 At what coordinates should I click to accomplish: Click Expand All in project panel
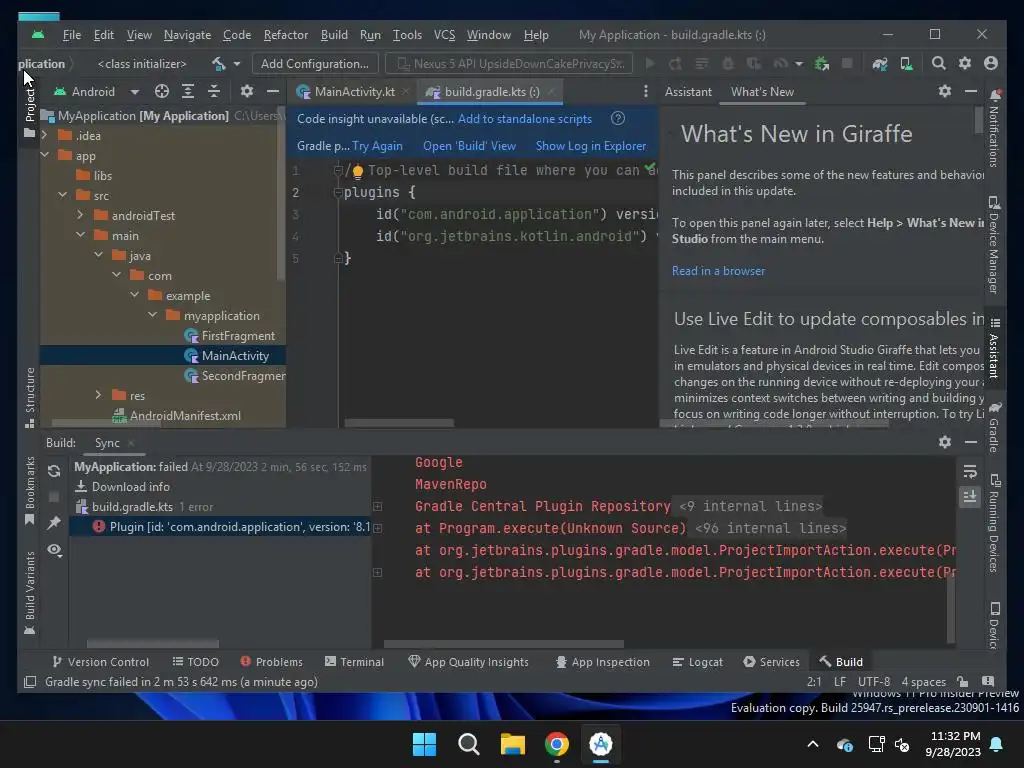click(x=187, y=91)
